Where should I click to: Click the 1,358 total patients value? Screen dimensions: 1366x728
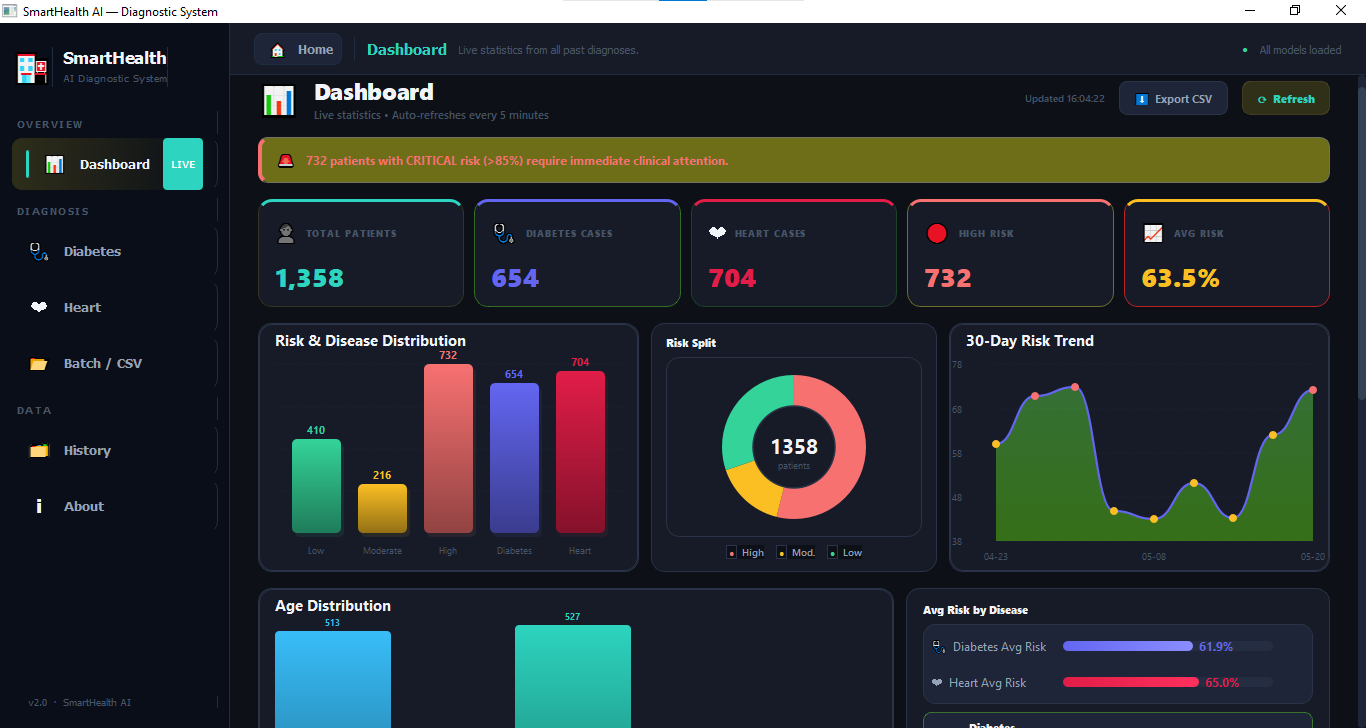coord(310,278)
